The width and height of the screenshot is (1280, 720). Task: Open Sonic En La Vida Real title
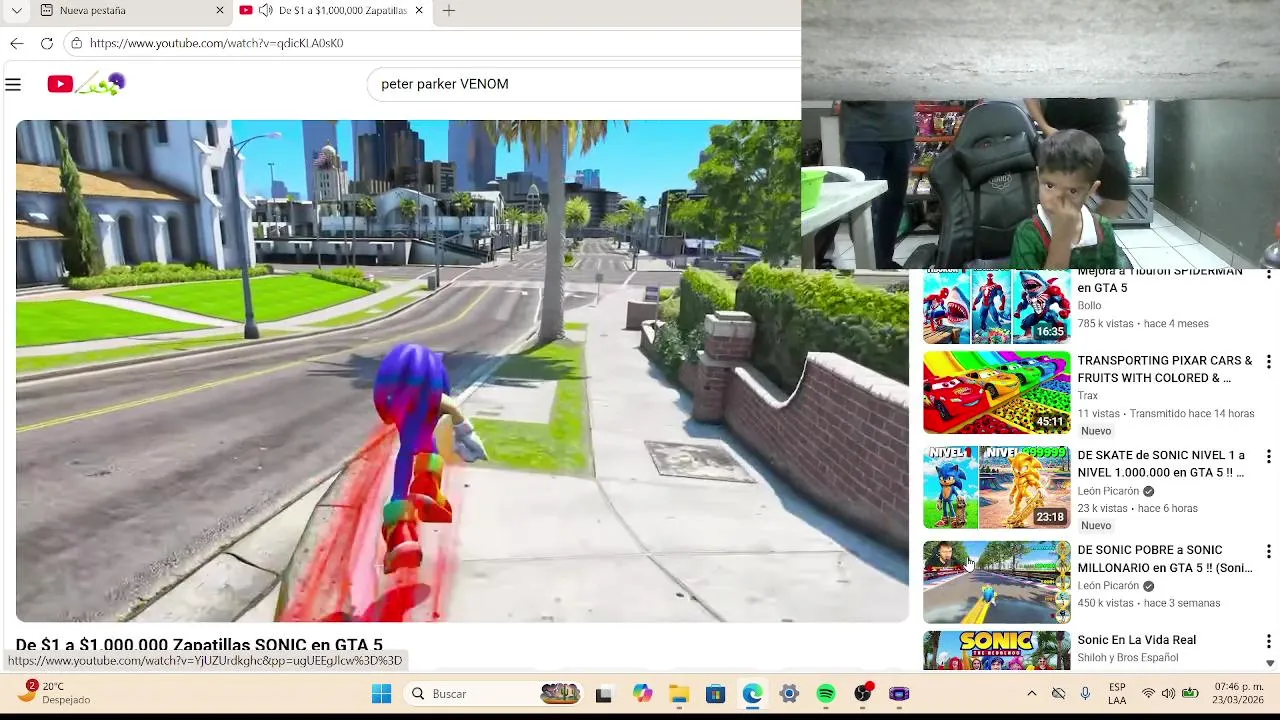coord(1136,640)
